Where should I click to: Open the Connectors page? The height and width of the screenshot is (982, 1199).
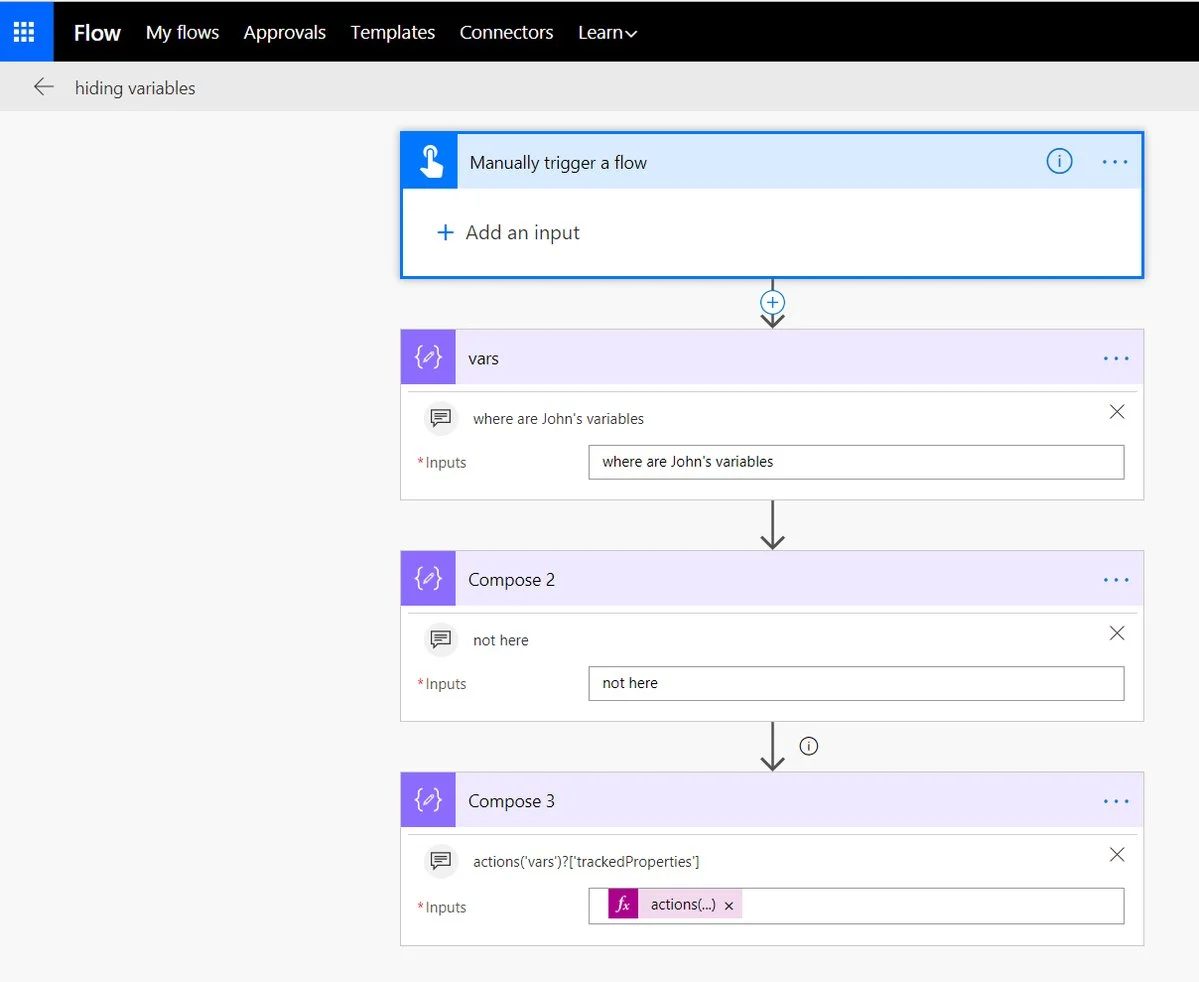(x=506, y=32)
